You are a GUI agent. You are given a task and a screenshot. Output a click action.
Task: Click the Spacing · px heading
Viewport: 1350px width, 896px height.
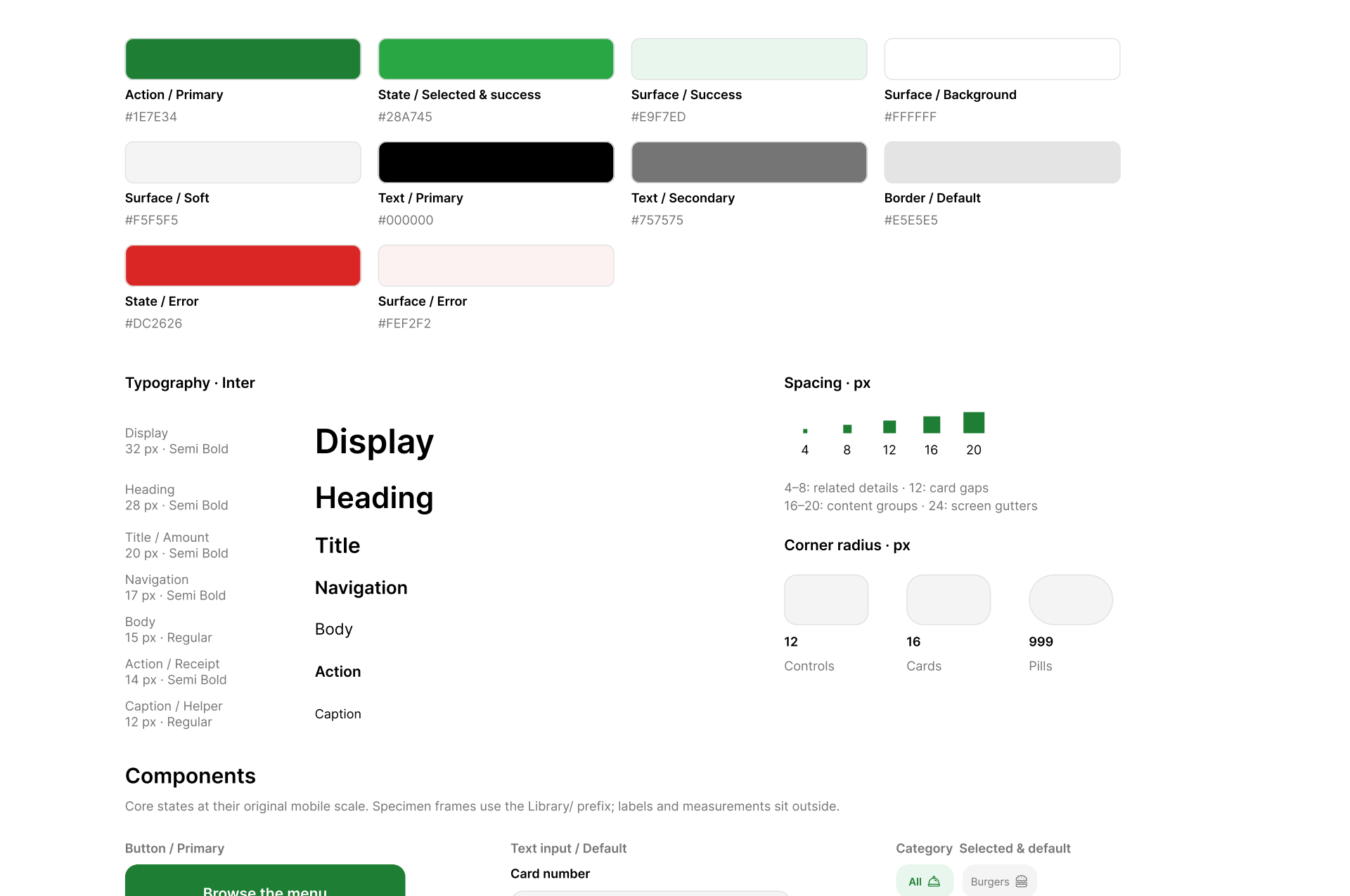828,383
